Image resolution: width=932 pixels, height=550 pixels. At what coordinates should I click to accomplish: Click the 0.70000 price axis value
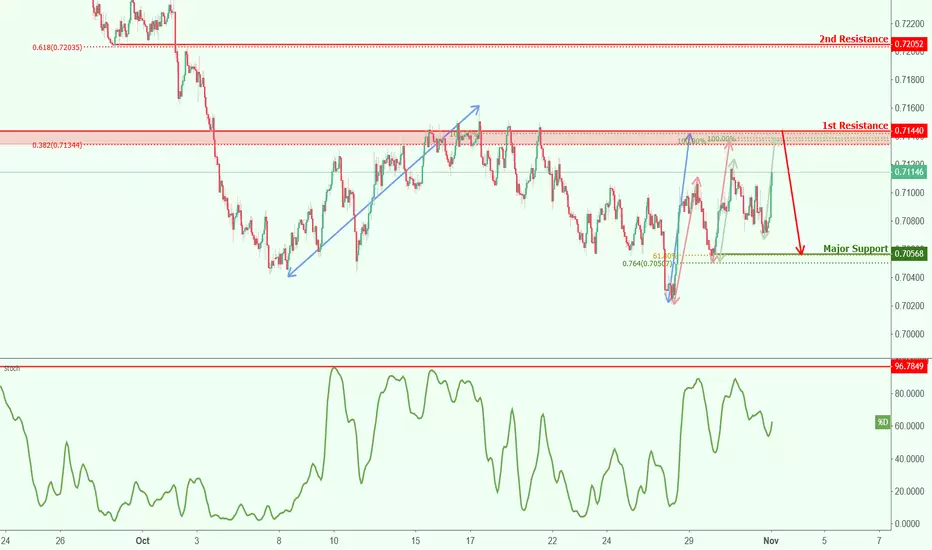[909, 334]
